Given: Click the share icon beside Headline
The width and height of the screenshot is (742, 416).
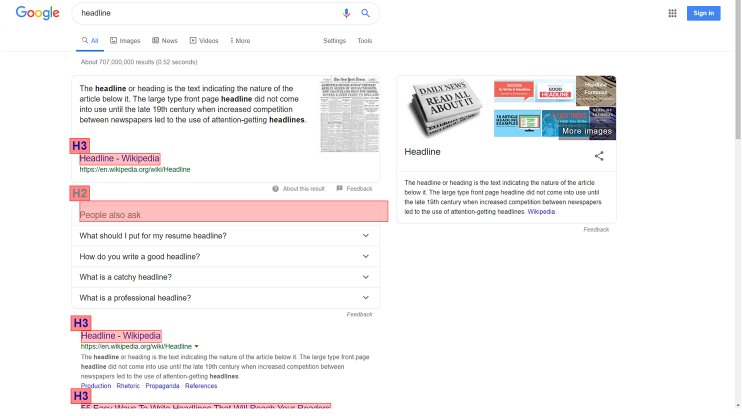Looking at the screenshot, I should pos(599,156).
